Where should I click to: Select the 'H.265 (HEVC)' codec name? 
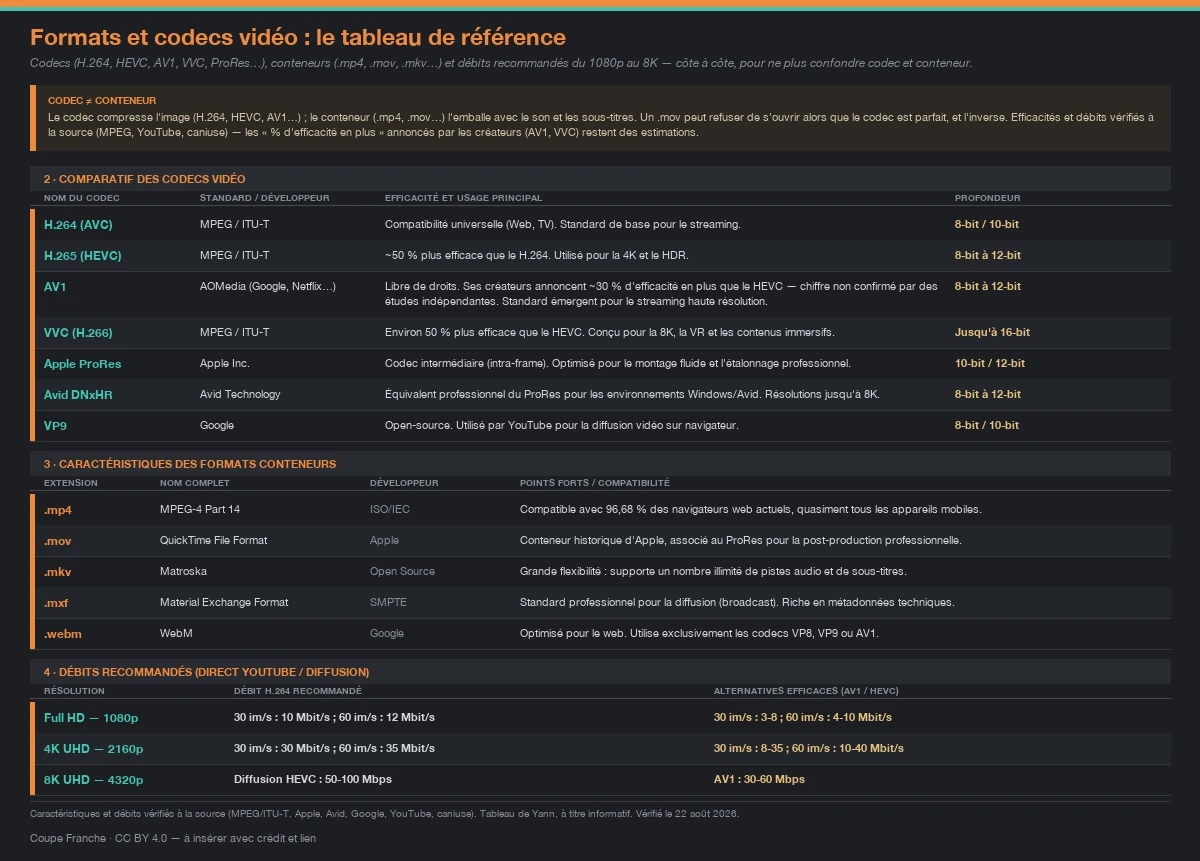[82, 256]
